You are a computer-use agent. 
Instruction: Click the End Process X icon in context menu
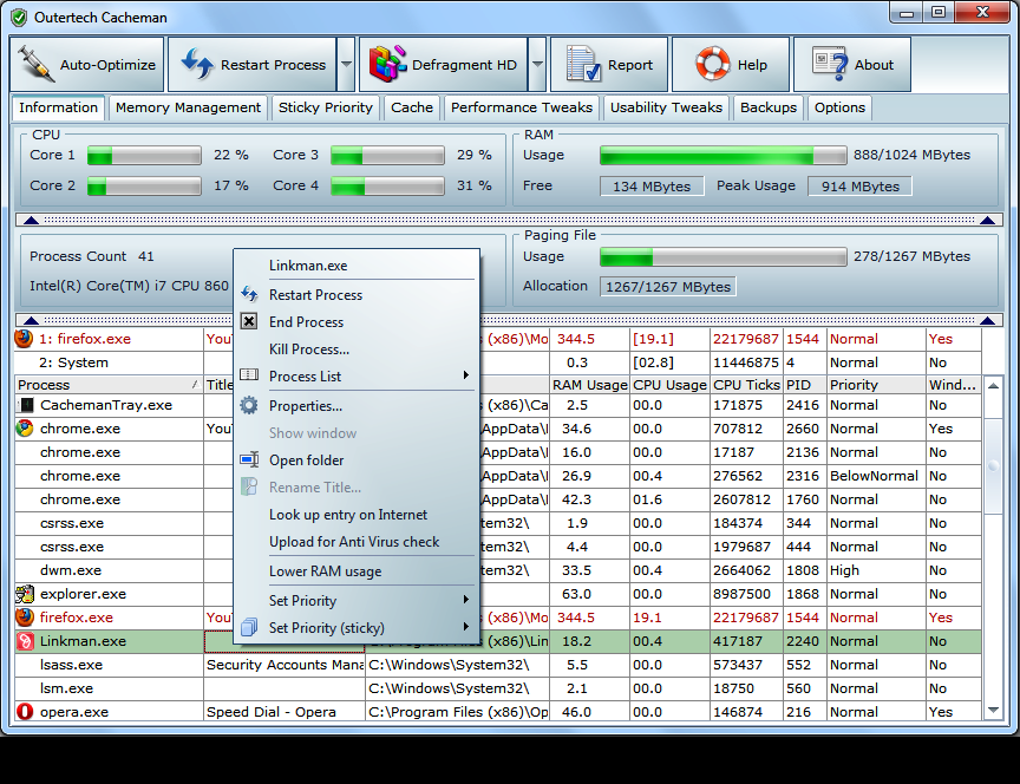pyautogui.click(x=248, y=321)
